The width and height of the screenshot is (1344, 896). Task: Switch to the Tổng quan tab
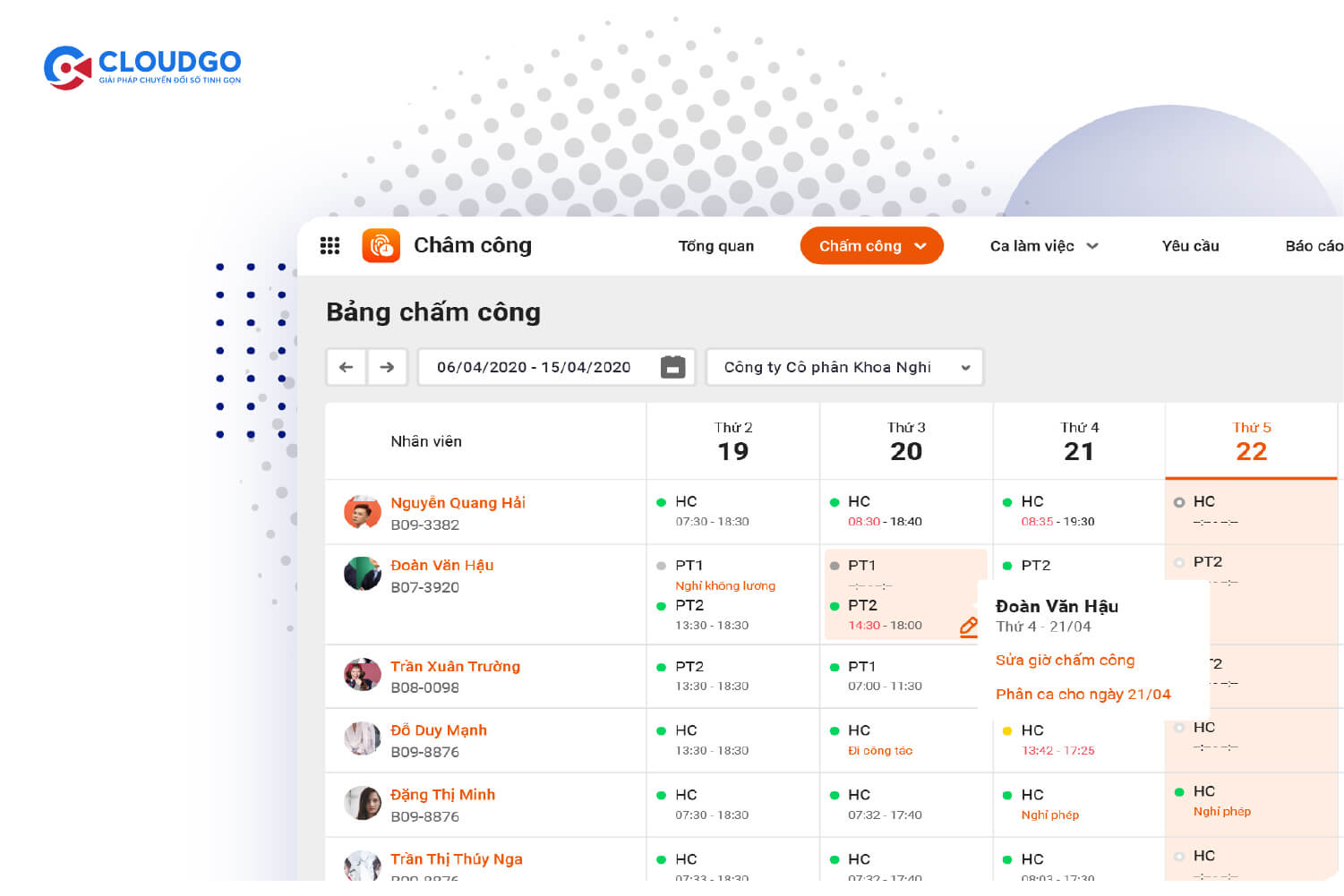[715, 245]
